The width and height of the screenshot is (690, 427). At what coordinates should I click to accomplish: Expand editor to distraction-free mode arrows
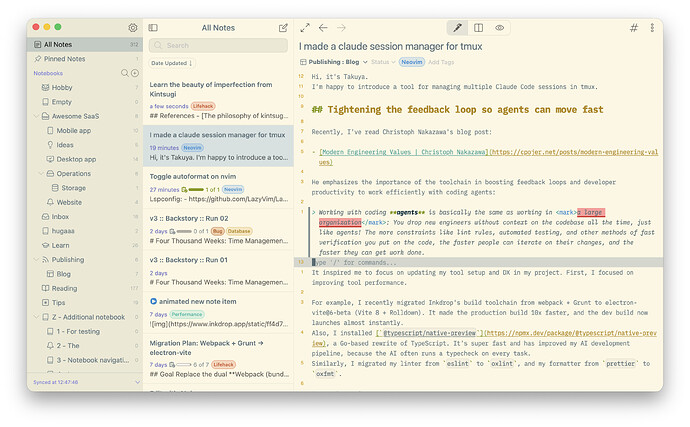pos(305,28)
